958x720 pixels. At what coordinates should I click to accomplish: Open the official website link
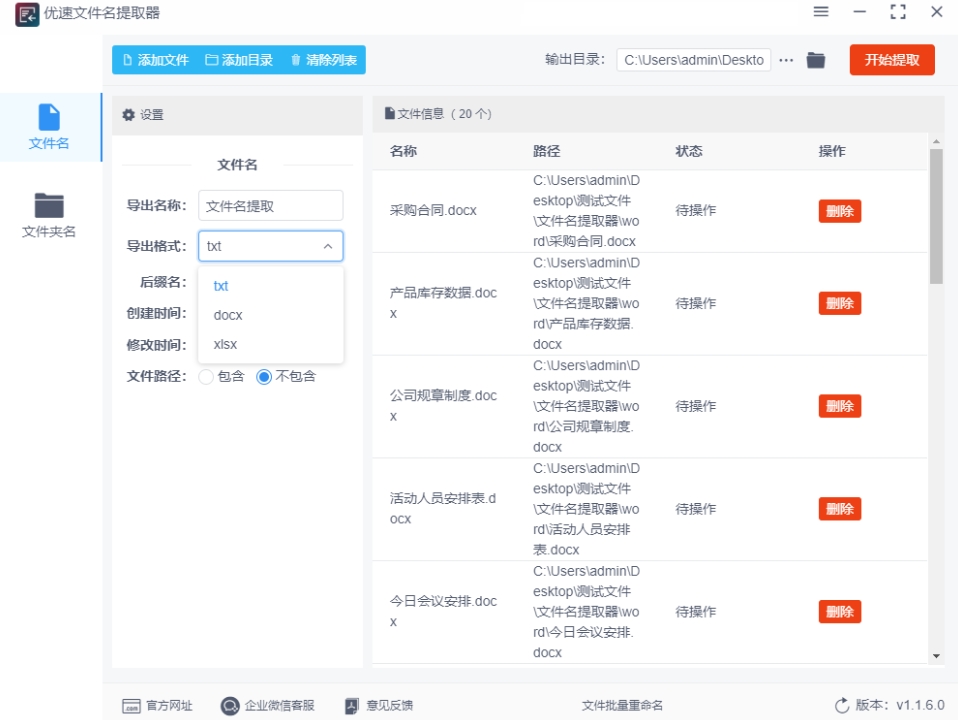click(157, 706)
